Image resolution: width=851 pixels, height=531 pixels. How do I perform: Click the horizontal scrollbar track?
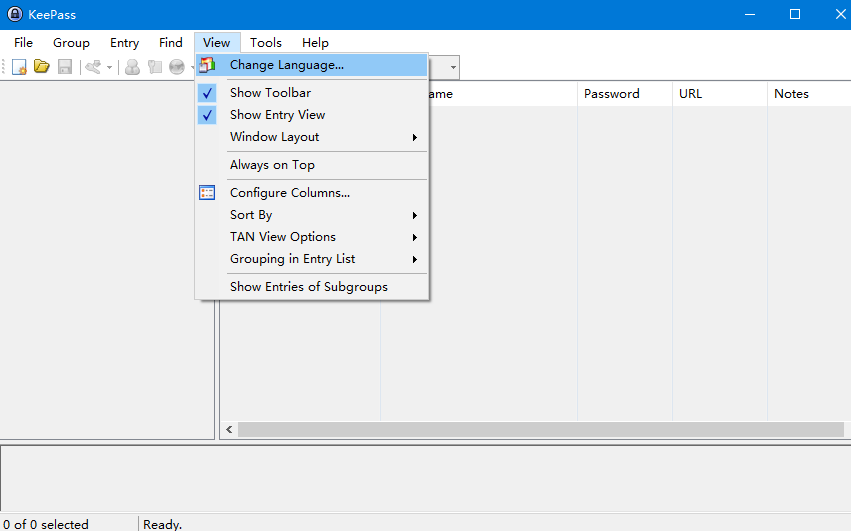(541, 429)
